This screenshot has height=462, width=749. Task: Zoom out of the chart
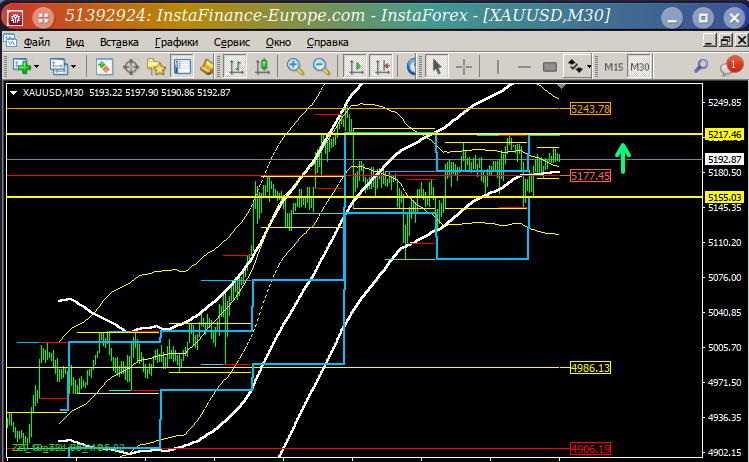pos(321,66)
